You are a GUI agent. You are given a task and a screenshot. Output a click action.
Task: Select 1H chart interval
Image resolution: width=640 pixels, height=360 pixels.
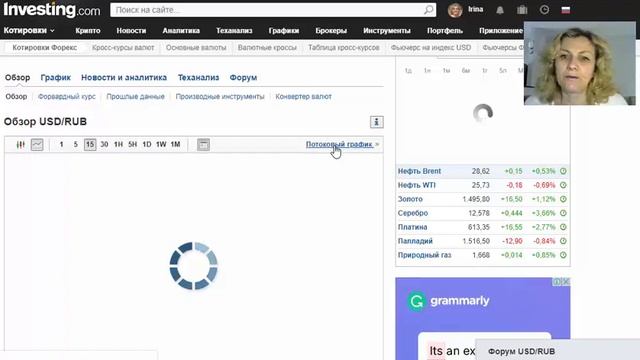tap(118, 144)
